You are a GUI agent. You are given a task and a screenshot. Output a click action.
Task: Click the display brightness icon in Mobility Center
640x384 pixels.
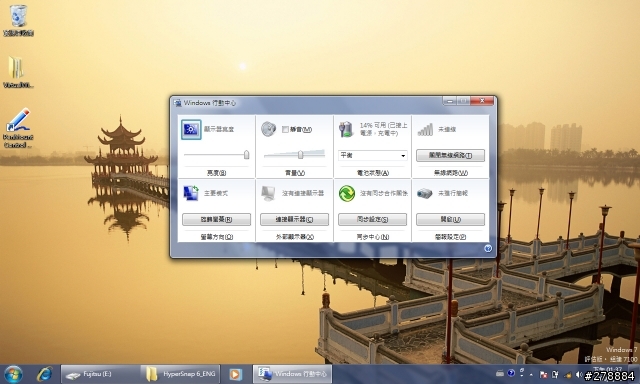coord(191,129)
